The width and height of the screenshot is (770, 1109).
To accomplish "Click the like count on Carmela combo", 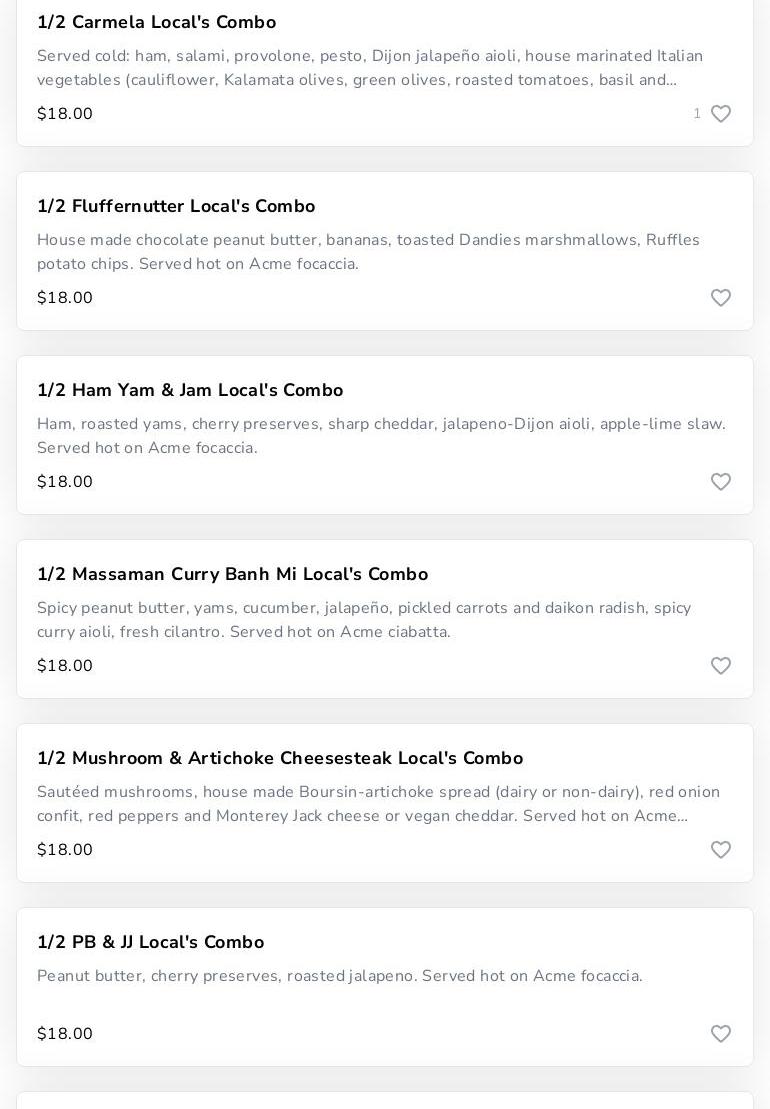I will [x=697, y=114].
